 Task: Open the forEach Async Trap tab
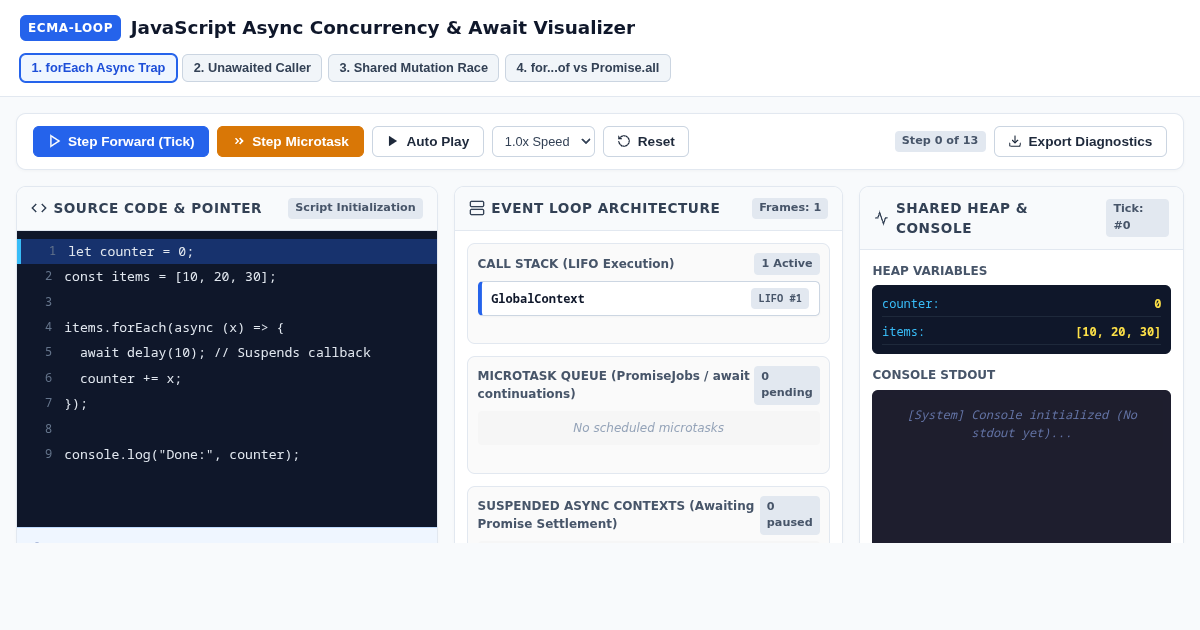pyautogui.click(x=98, y=68)
